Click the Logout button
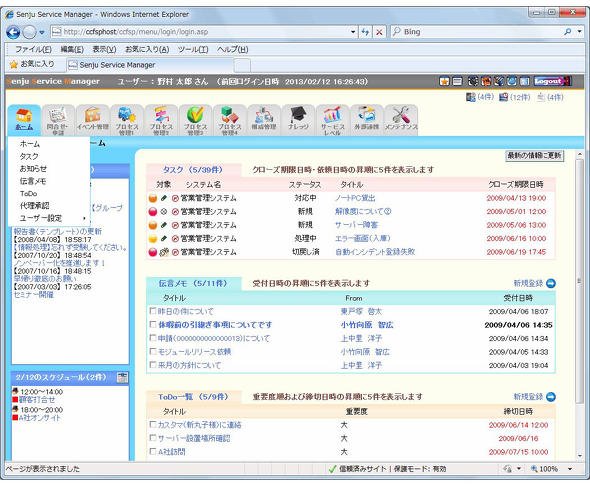Viewport: 590px width, 486px height. 549,81
